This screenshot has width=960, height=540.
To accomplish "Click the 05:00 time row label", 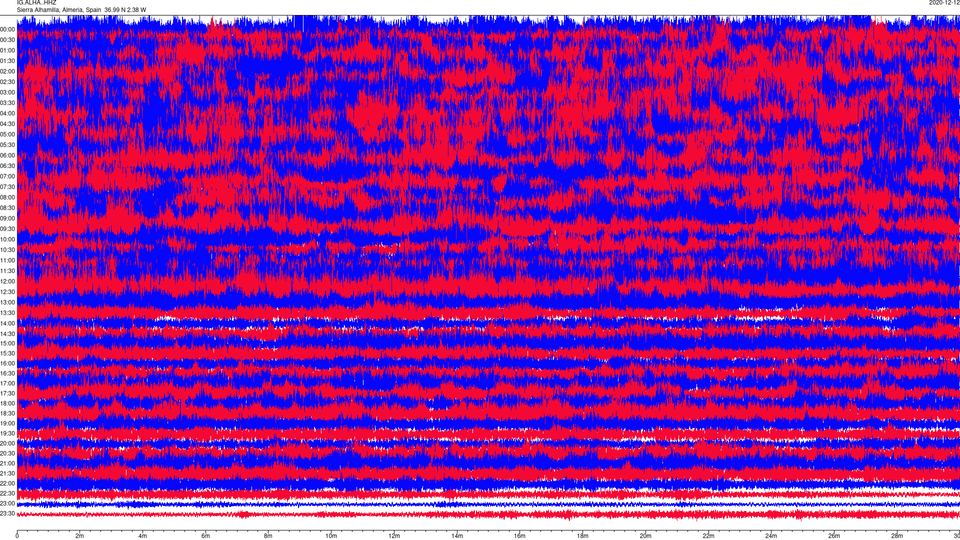I will click(x=7, y=135).
